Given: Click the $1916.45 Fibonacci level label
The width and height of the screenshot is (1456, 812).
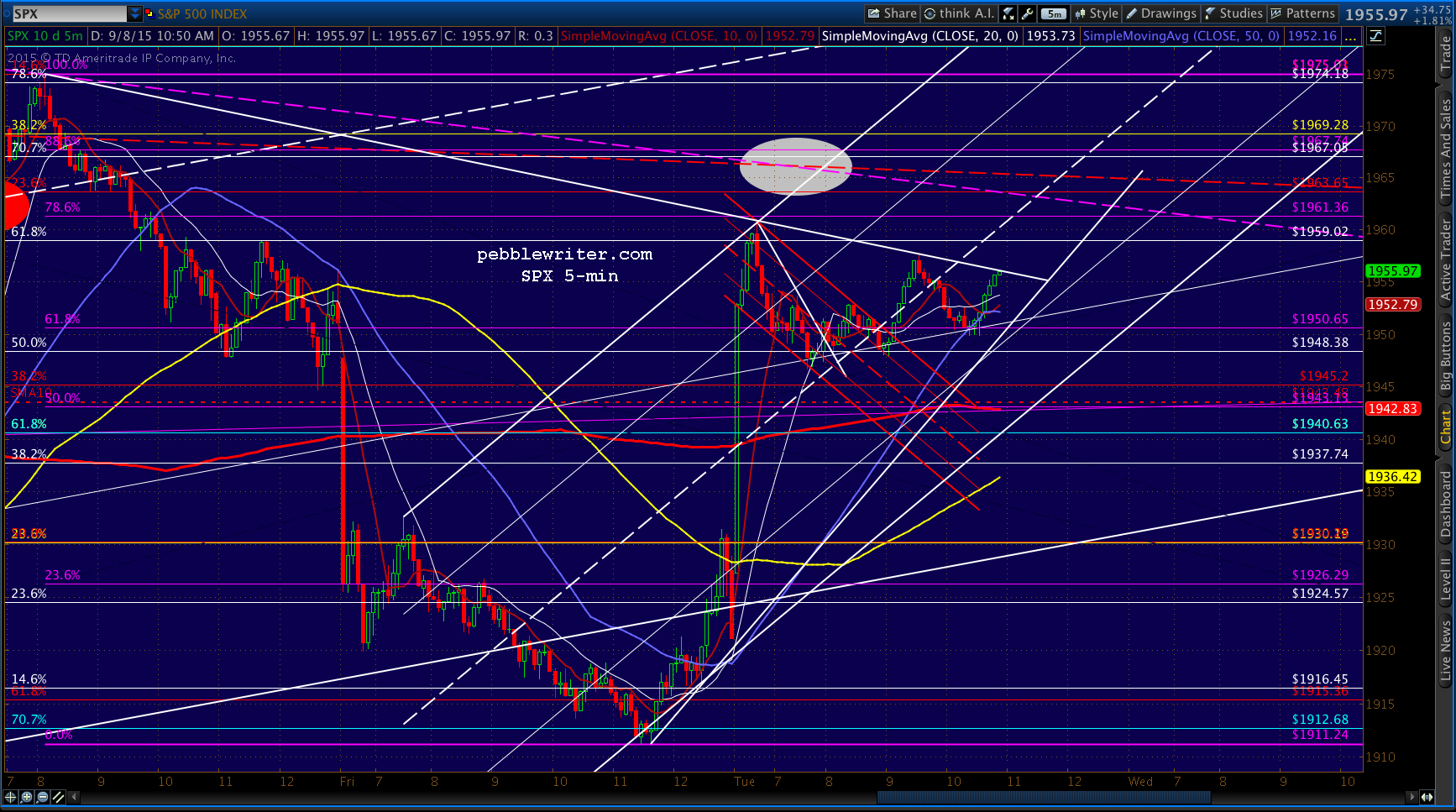Looking at the screenshot, I should [1320, 678].
